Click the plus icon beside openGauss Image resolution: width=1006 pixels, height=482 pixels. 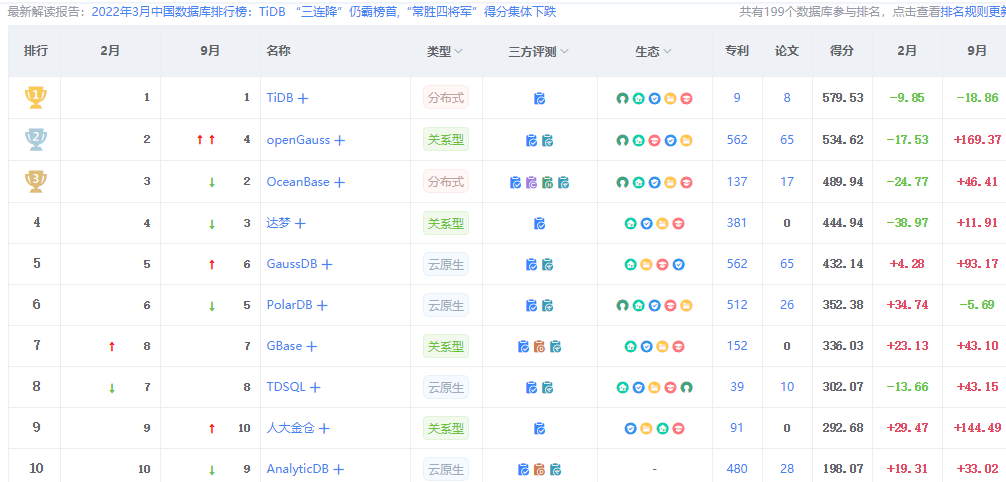339,141
